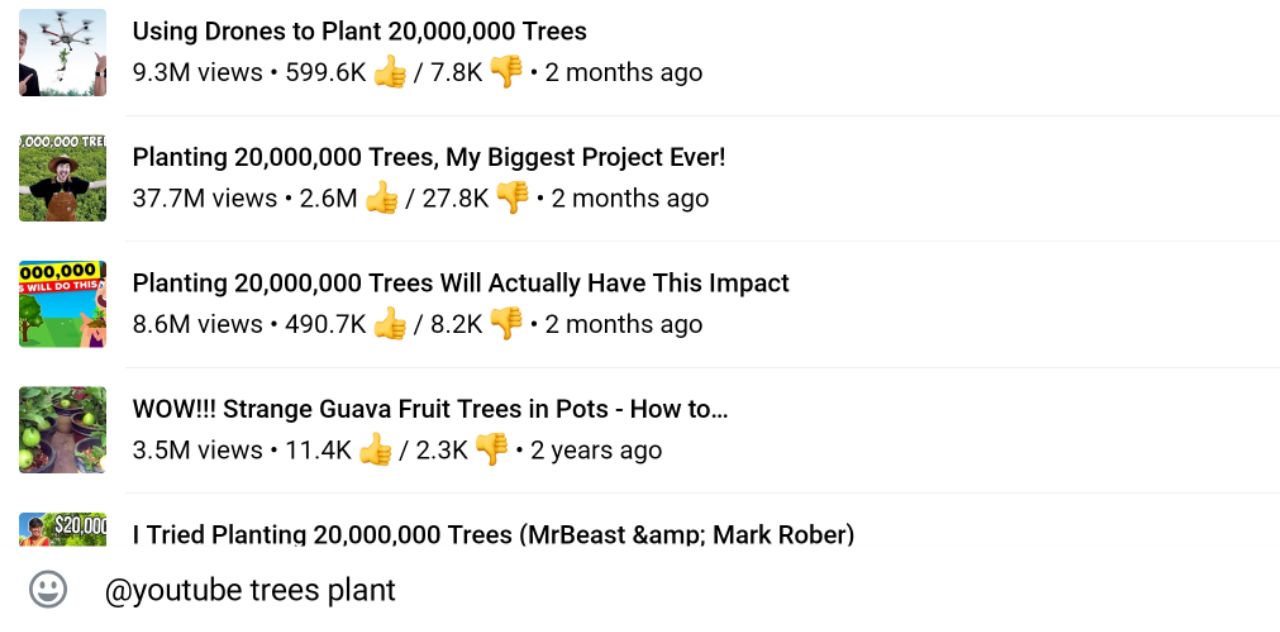The image size is (1280, 632).
Task: Click thumbs-up icon on Actually Have This Impact result
Action: click(x=390, y=324)
